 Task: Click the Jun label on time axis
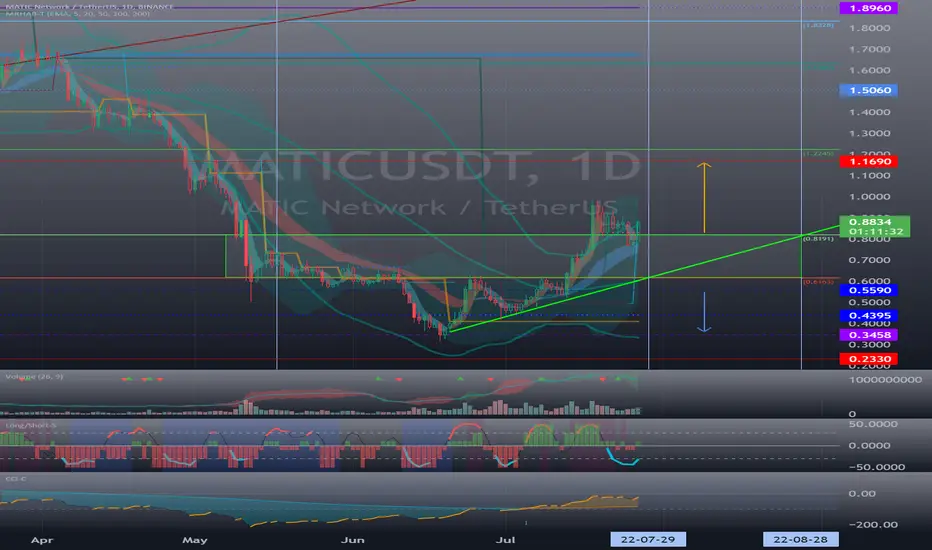352,540
